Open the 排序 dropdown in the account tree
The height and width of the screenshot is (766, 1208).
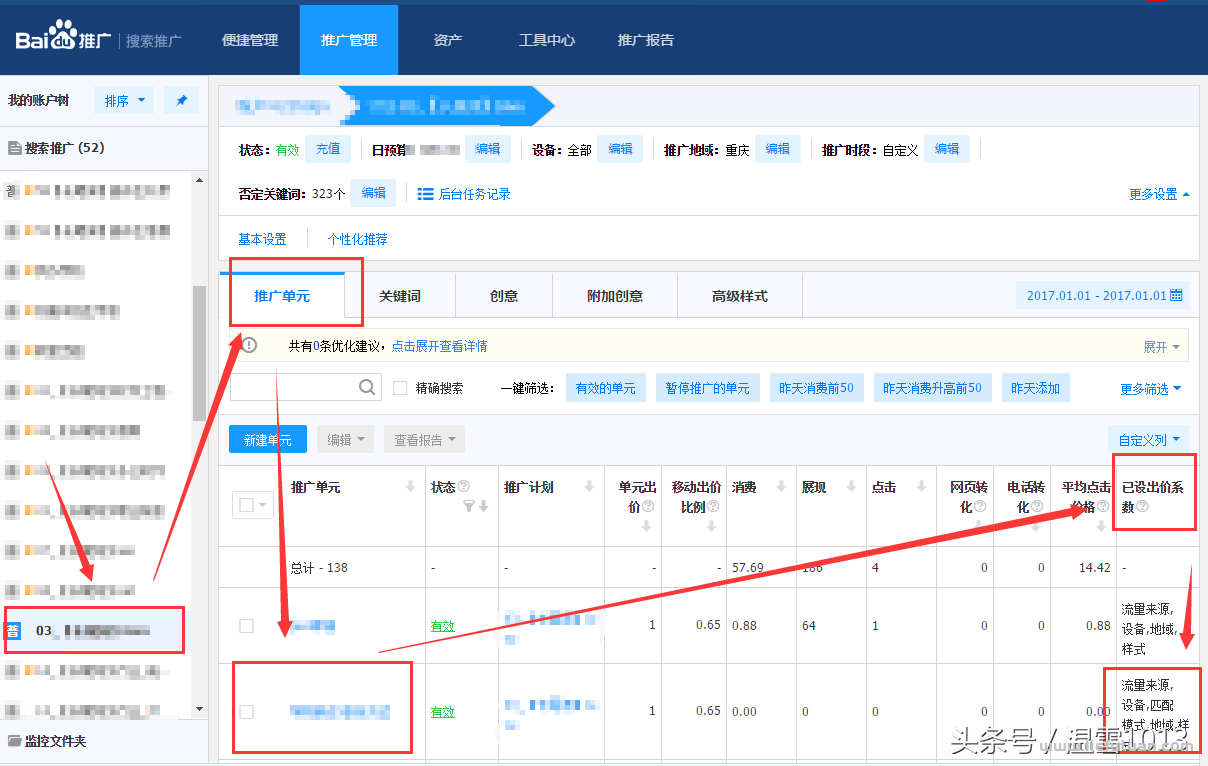coord(124,100)
